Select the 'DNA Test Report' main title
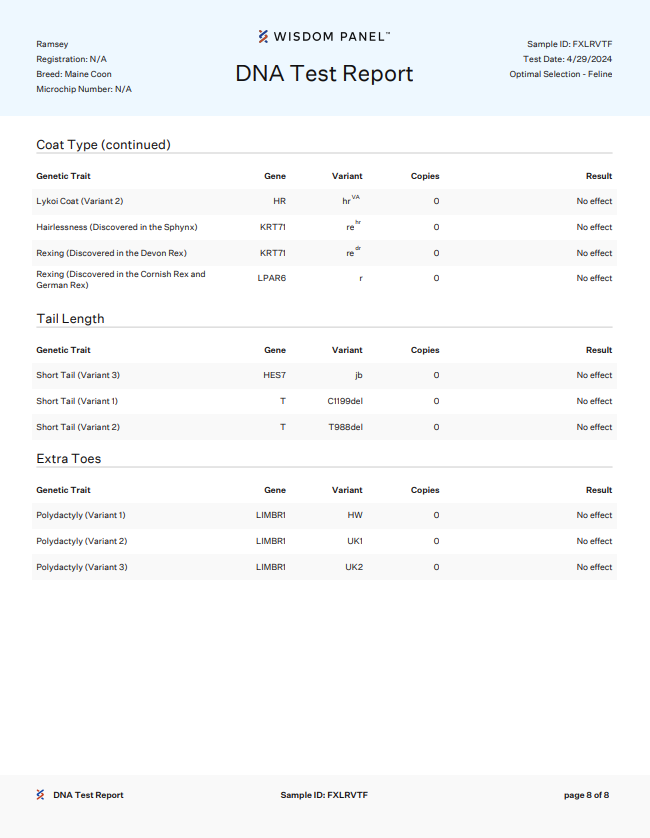Image resolution: width=650 pixels, height=838 pixels. click(x=324, y=74)
